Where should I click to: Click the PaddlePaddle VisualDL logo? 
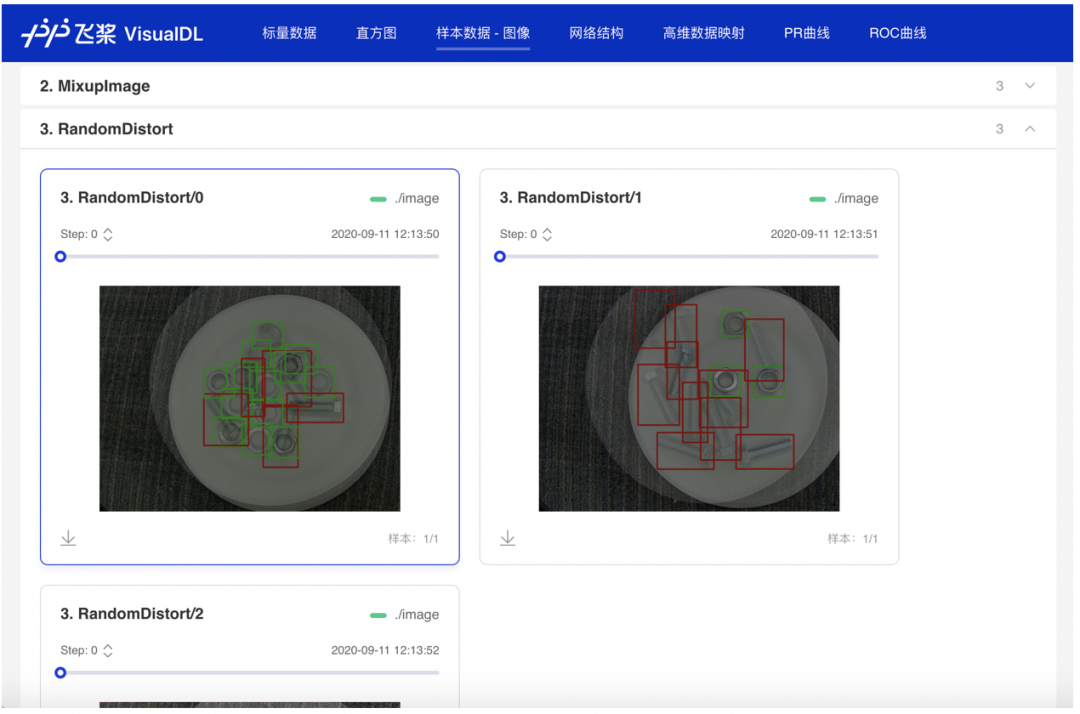[x=112, y=32]
